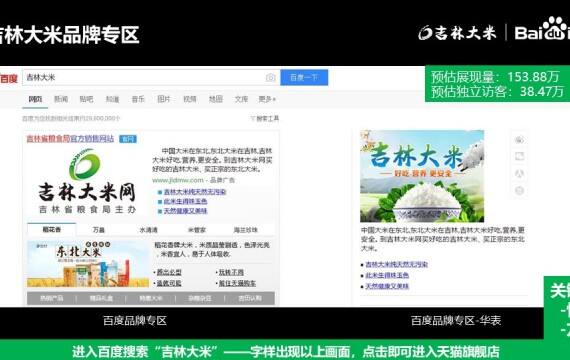
Task: Select the 海兰珍珠 brand tab
Action: (x=245, y=230)
